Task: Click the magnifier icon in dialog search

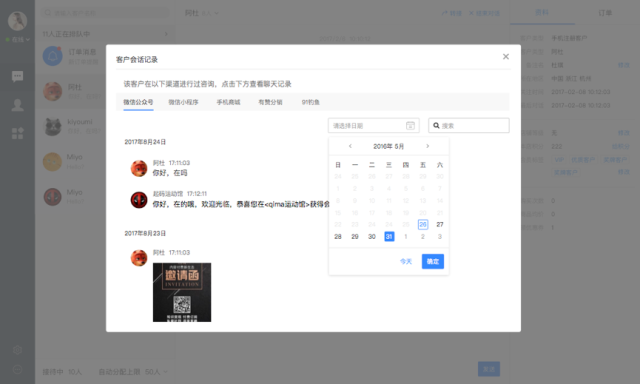Action: tap(436, 125)
